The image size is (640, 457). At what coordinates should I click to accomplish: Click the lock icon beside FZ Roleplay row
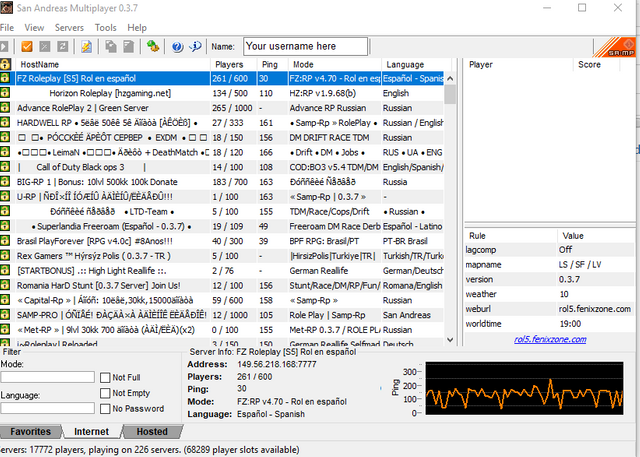pos(5,78)
